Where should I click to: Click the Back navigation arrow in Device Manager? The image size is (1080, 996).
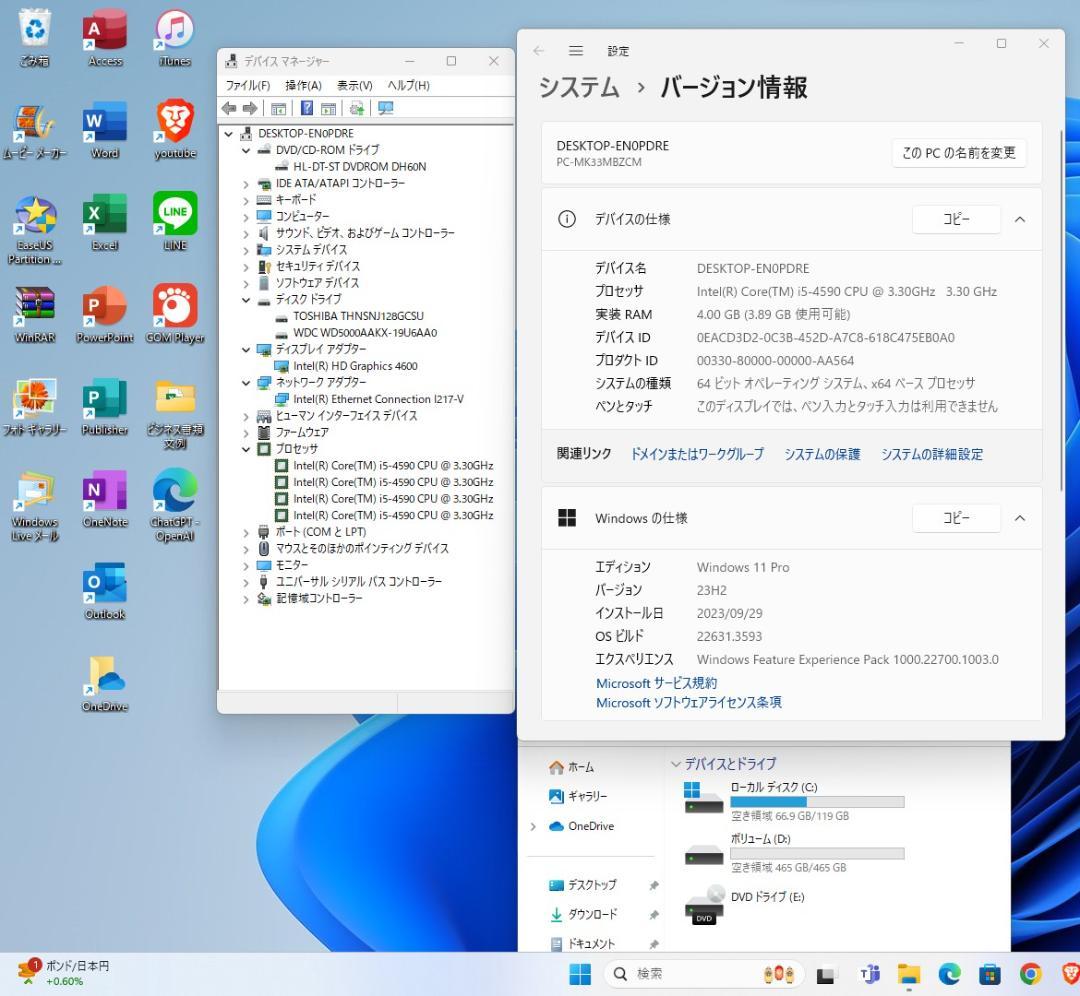(228, 108)
